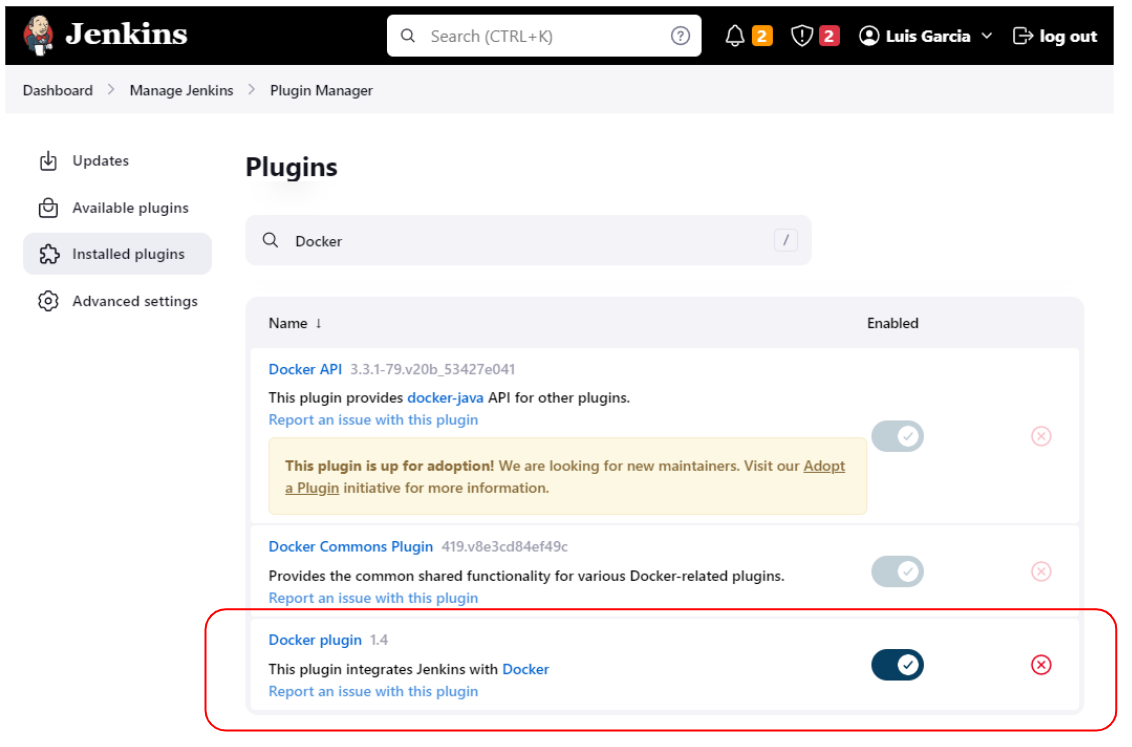The width and height of the screenshot is (1132, 747).
Task: Uninstall the Docker plugin via red X
Action: coord(1041,664)
